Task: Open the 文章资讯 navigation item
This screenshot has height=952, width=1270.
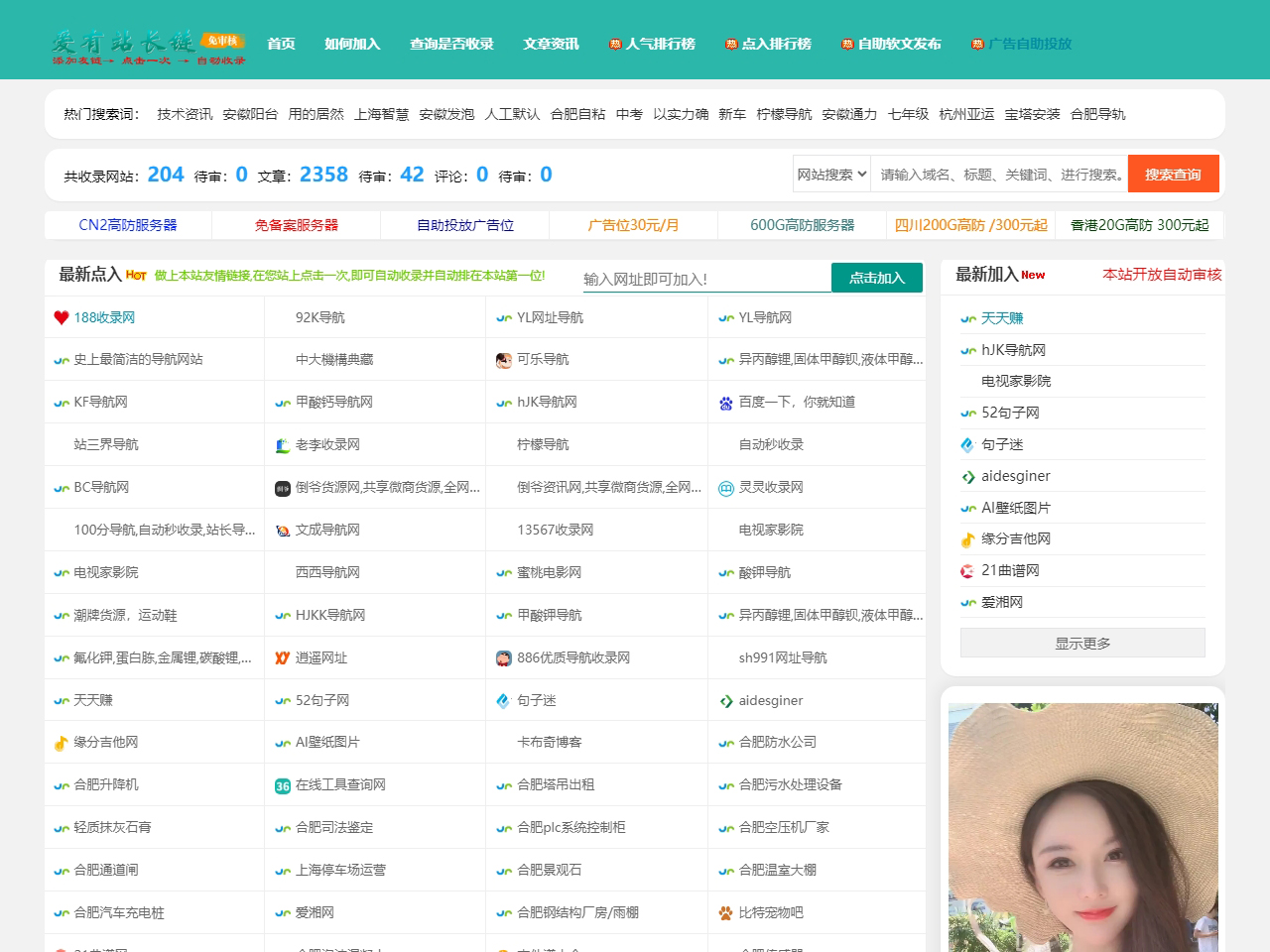Action: pos(551,43)
